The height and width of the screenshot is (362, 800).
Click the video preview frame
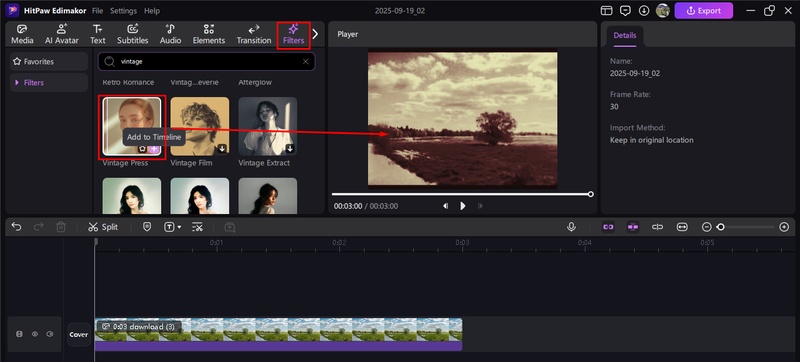pyautogui.click(x=462, y=119)
